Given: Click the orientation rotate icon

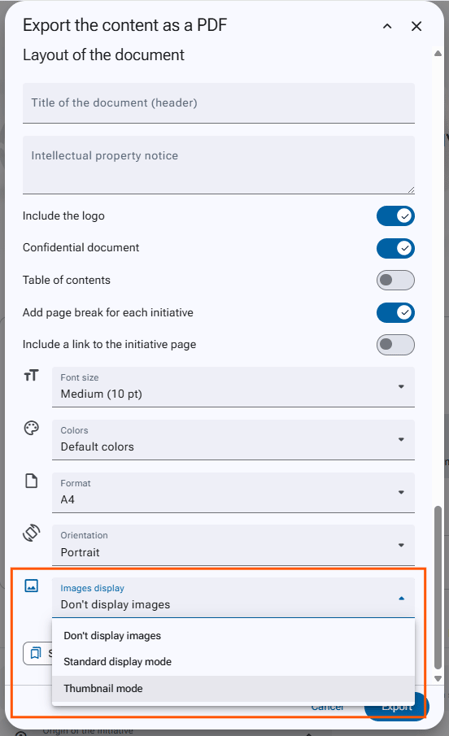Looking at the screenshot, I should (x=31, y=533).
